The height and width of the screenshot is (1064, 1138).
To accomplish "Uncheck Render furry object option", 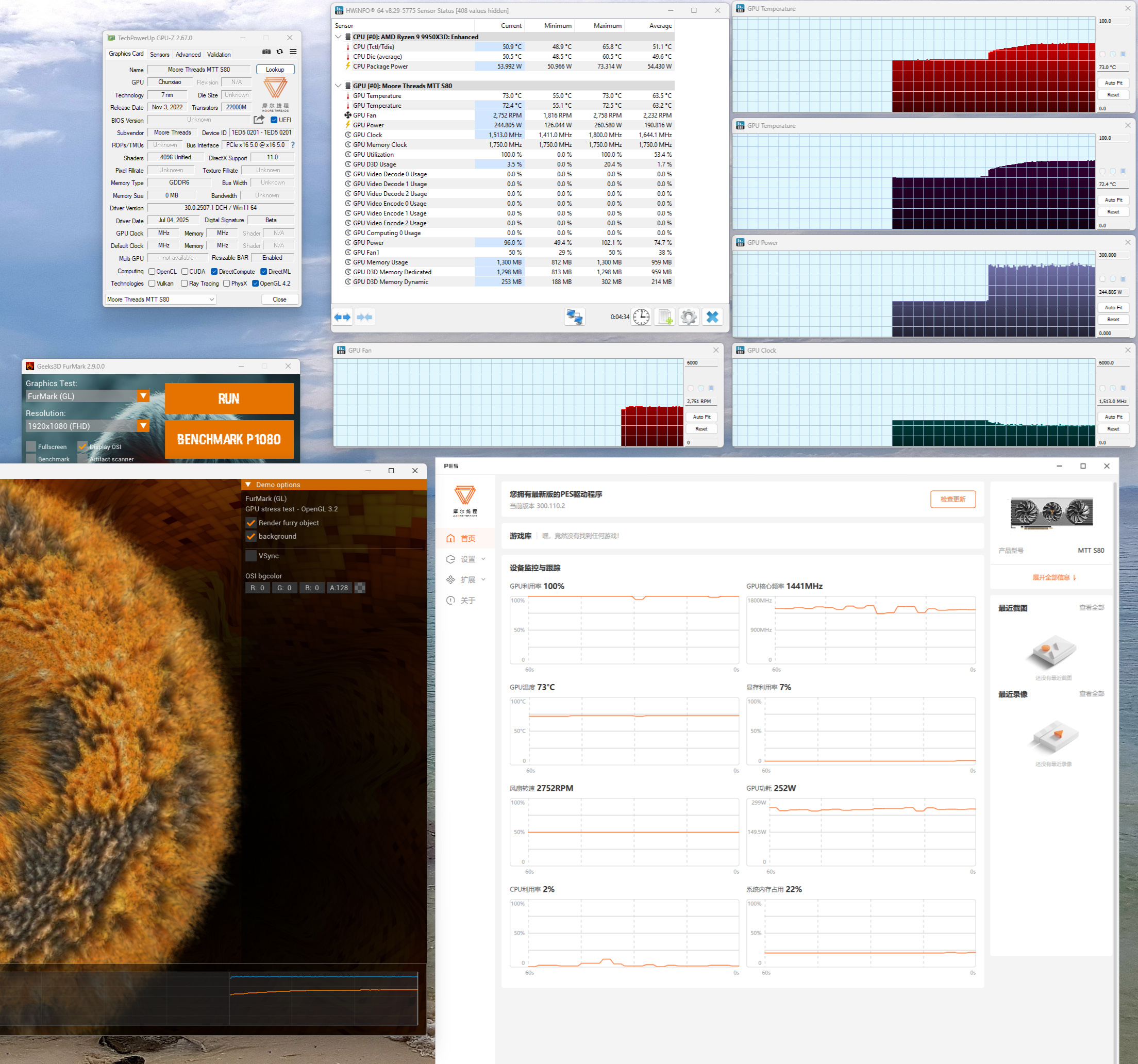I will pos(250,523).
